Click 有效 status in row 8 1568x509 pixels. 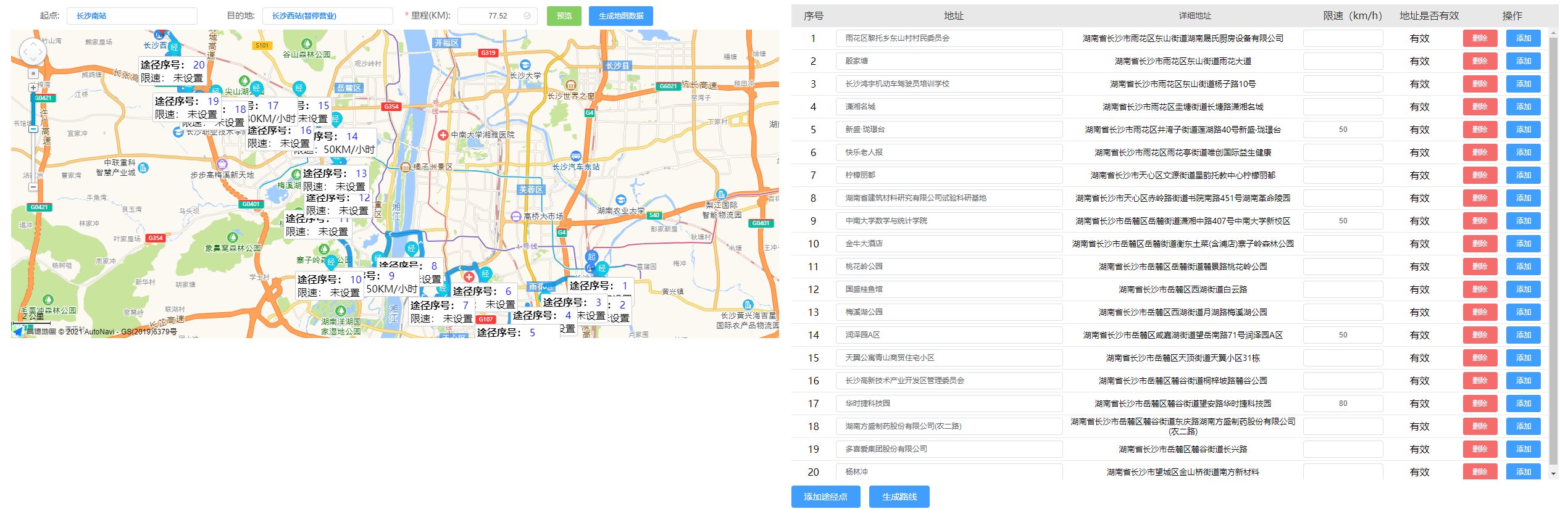1420,198
